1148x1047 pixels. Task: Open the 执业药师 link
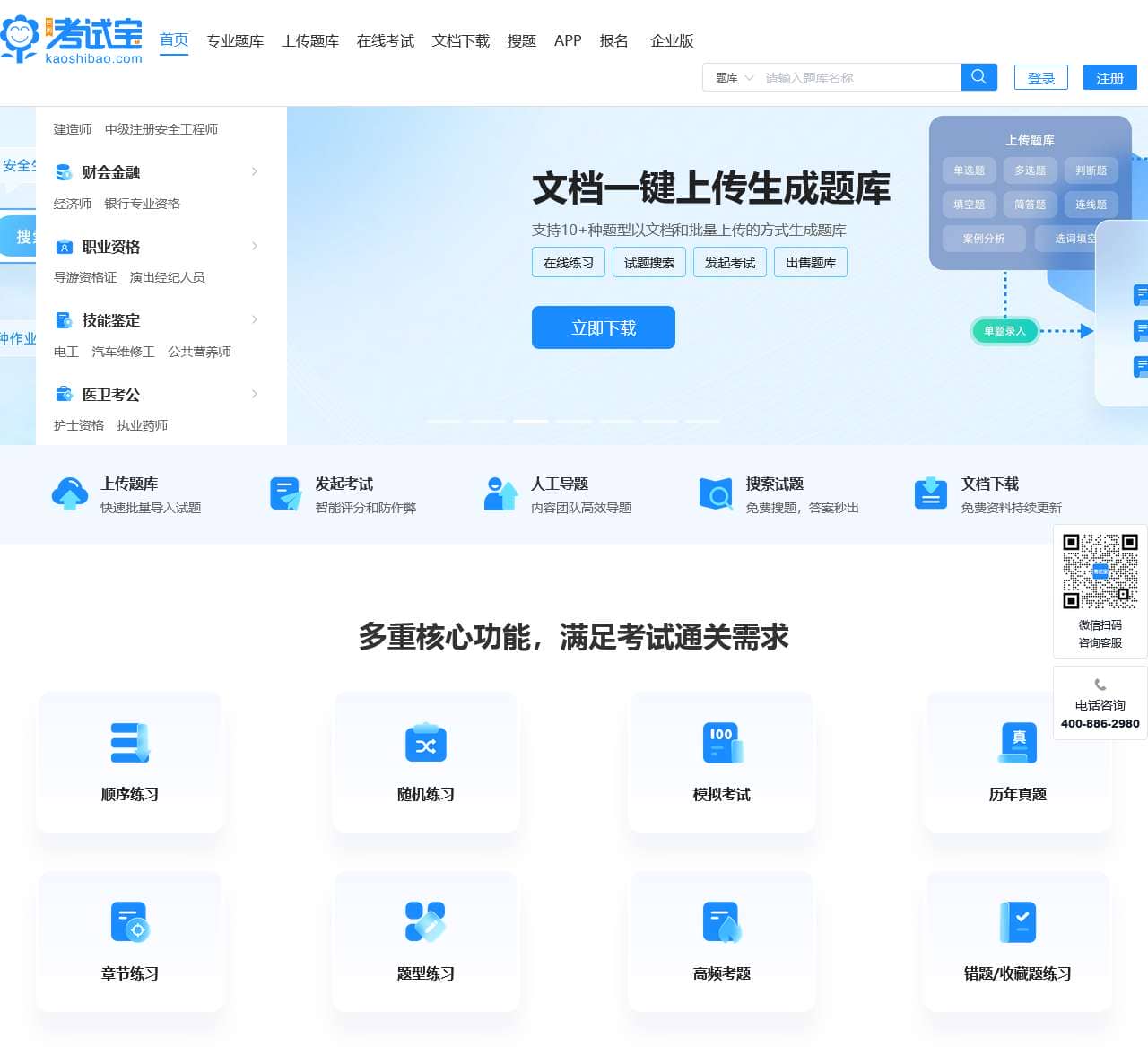click(143, 425)
